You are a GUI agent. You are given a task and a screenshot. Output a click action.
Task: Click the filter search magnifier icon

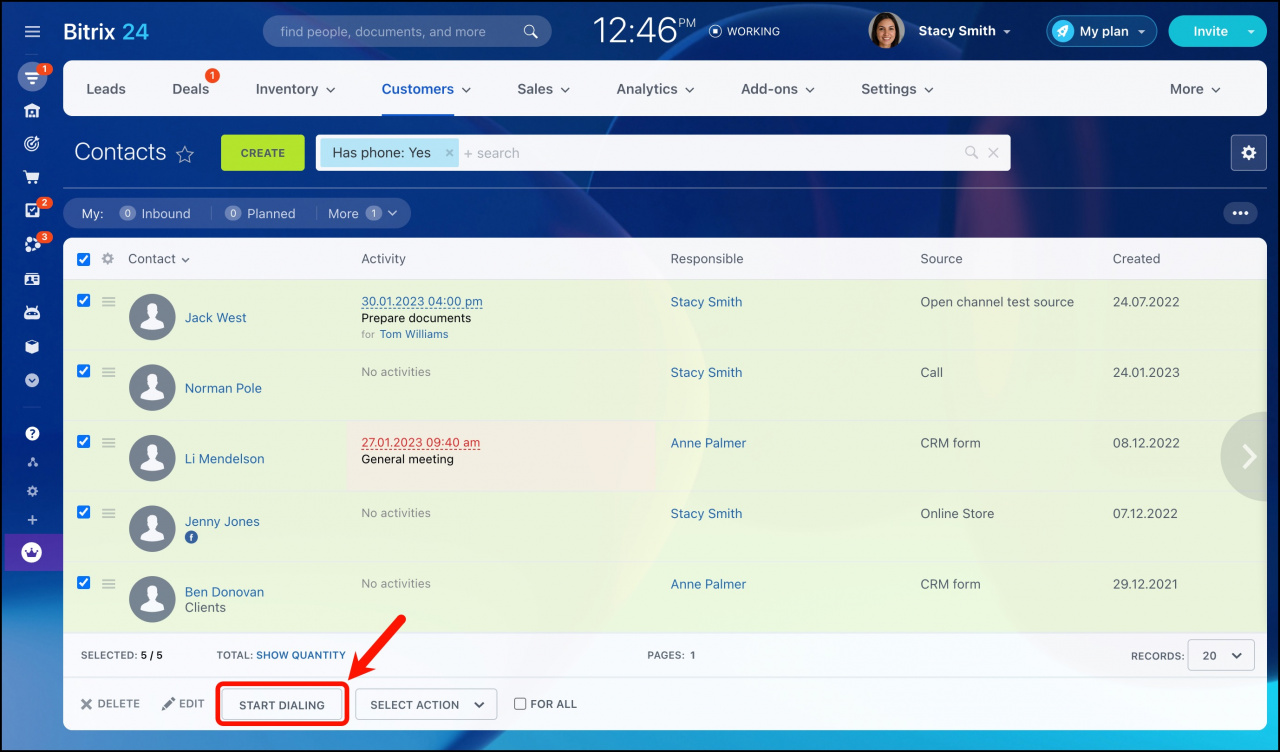coord(971,153)
